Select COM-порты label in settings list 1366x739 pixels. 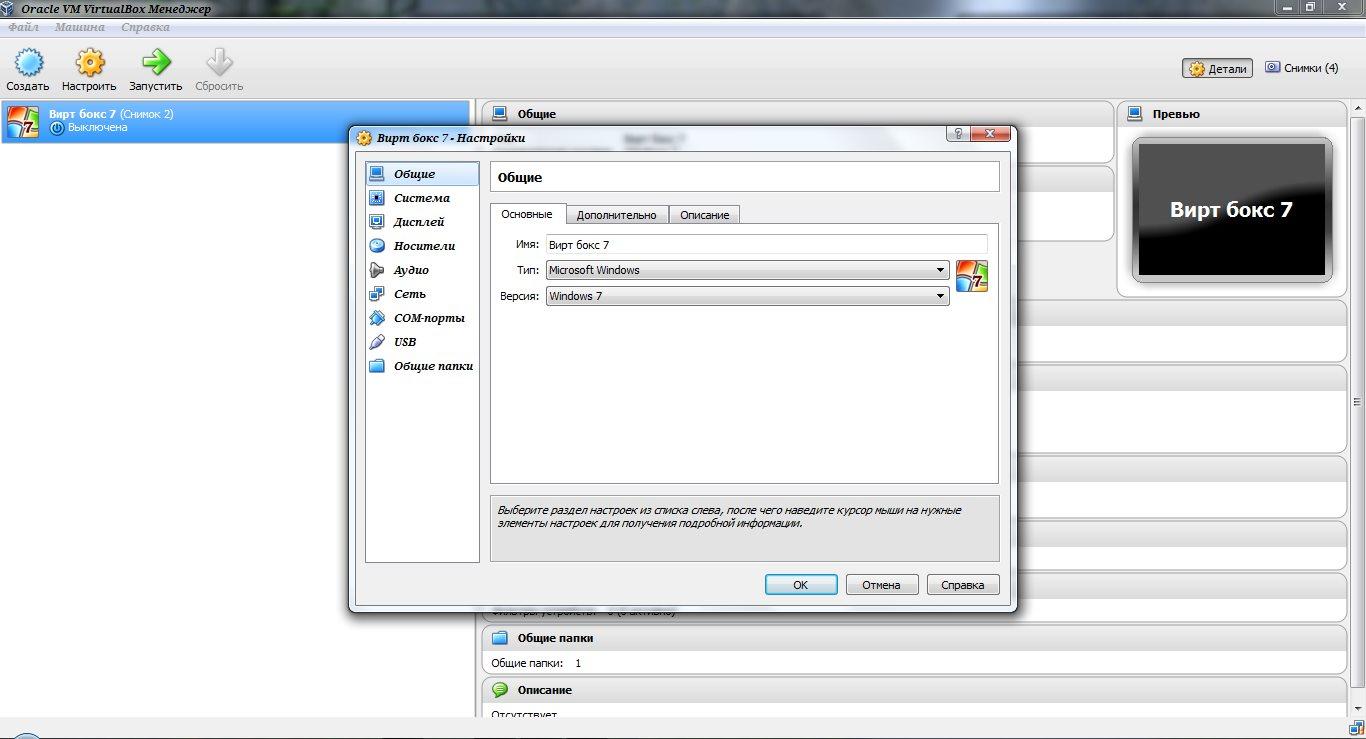pyautogui.click(x=430, y=318)
